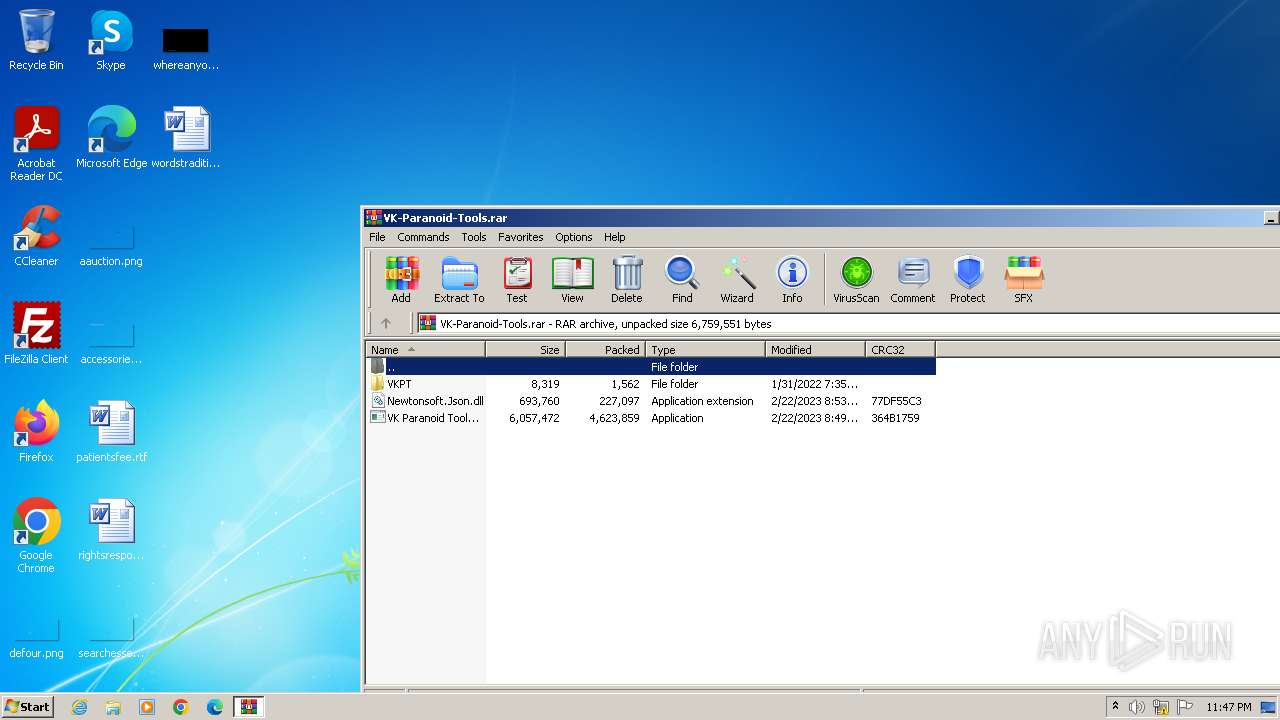Open the Start menu
The image size is (1280, 720).
[28, 706]
